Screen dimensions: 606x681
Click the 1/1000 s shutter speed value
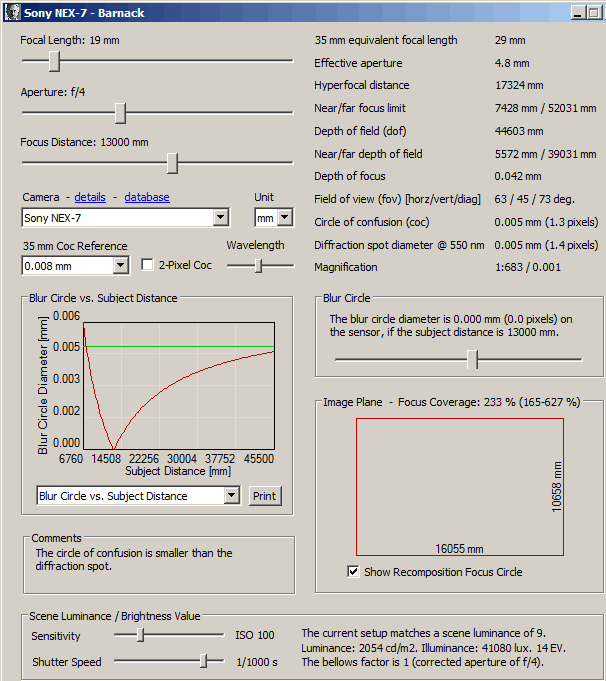257,662
